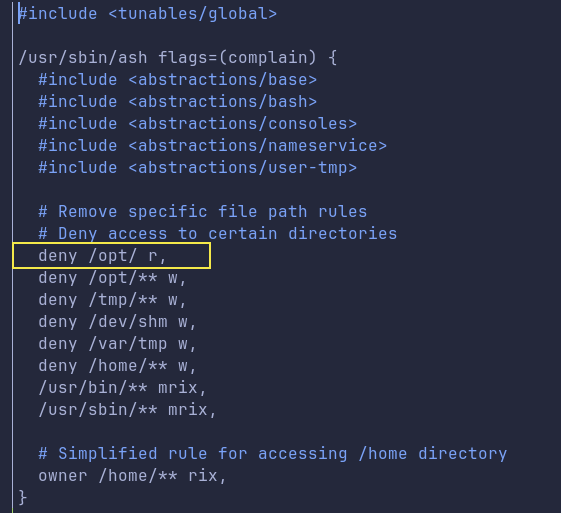Click the abstractions/consoles include line
Screen dimensions: 561x513
tap(197, 124)
